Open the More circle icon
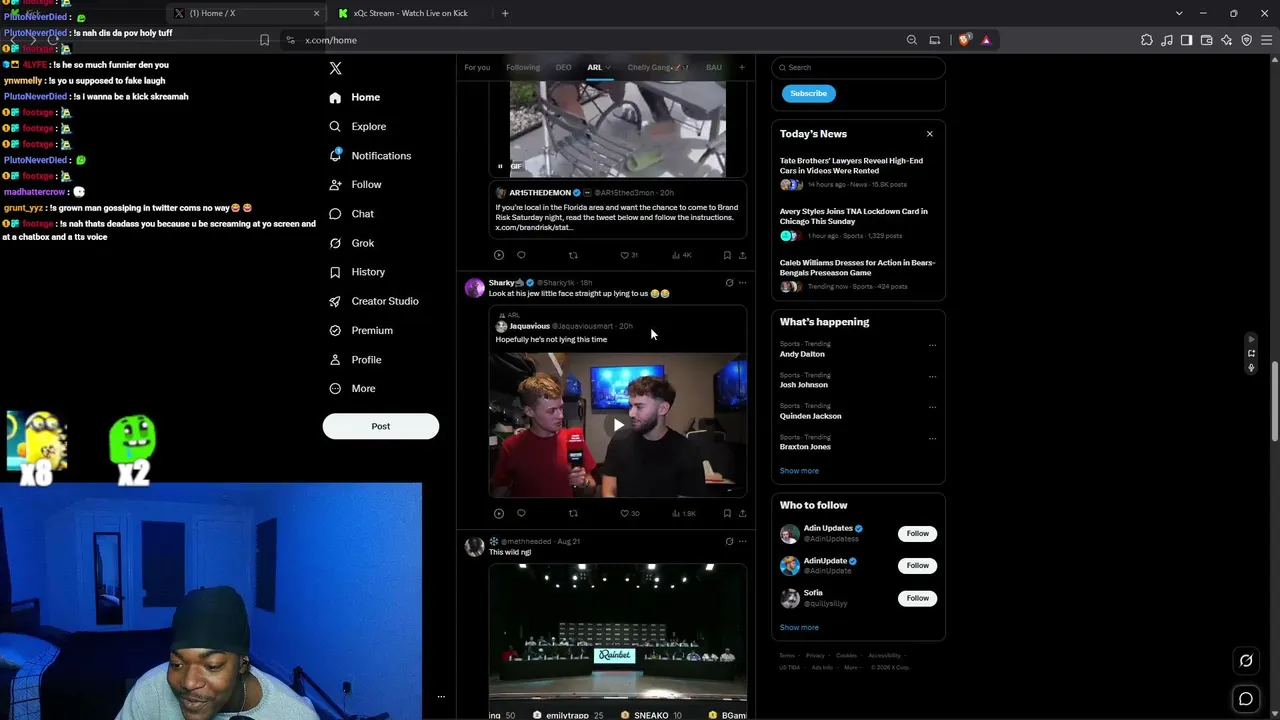 [x=335, y=389]
